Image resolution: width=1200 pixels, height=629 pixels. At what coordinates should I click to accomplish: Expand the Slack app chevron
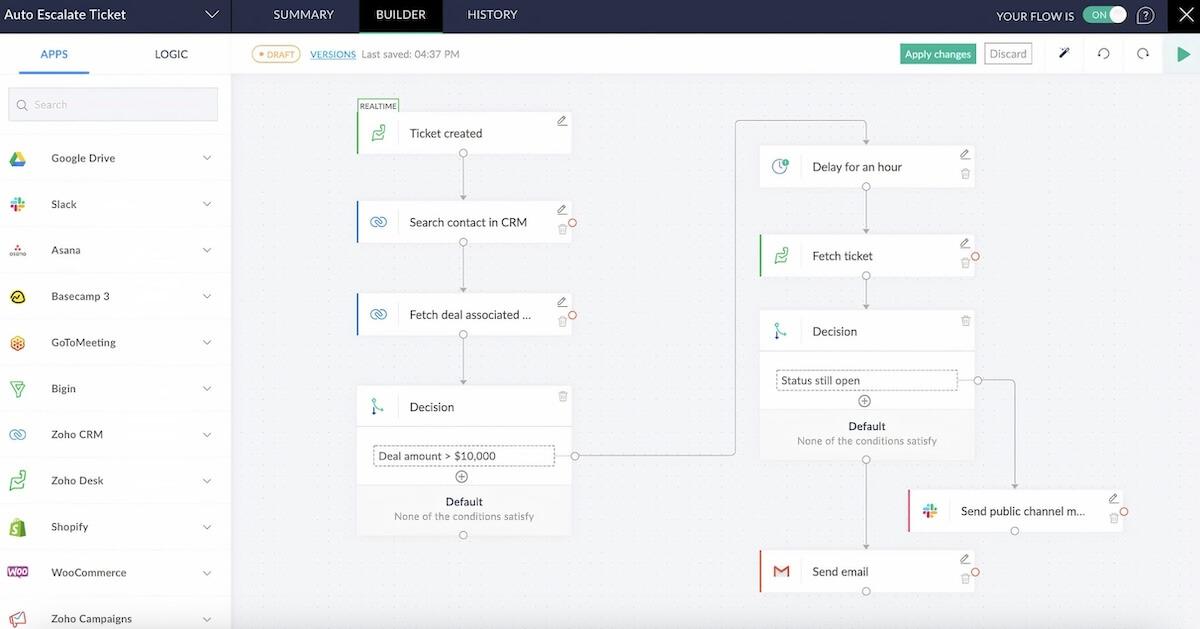pyautogui.click(x=207, y=204)
